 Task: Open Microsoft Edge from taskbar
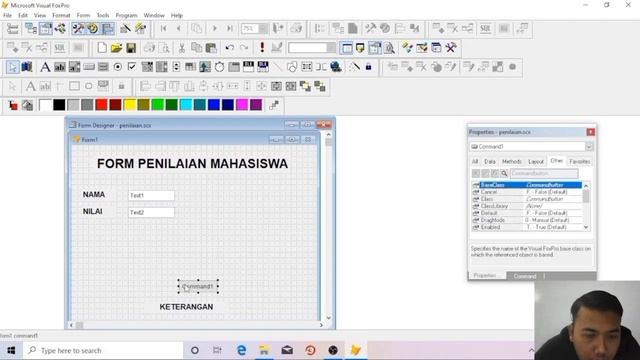[241, 350]
